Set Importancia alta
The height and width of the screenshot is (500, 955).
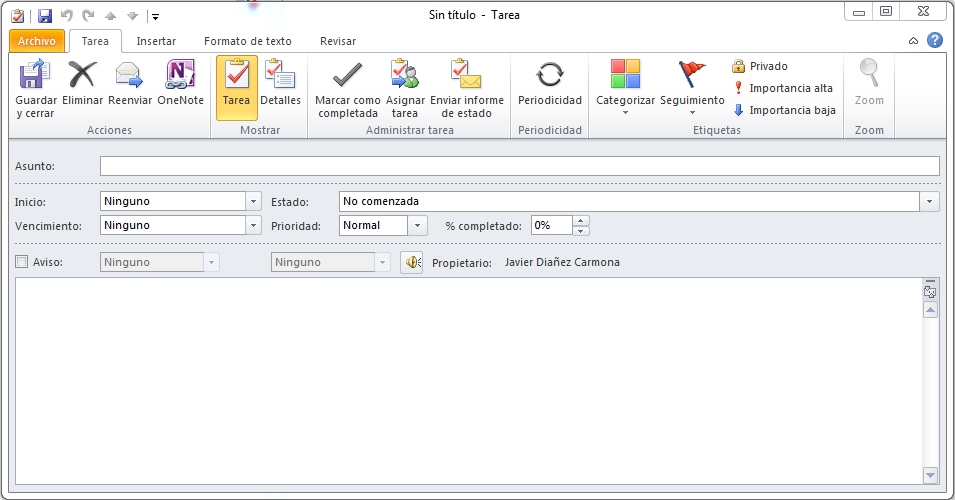(x=782, y=88)
